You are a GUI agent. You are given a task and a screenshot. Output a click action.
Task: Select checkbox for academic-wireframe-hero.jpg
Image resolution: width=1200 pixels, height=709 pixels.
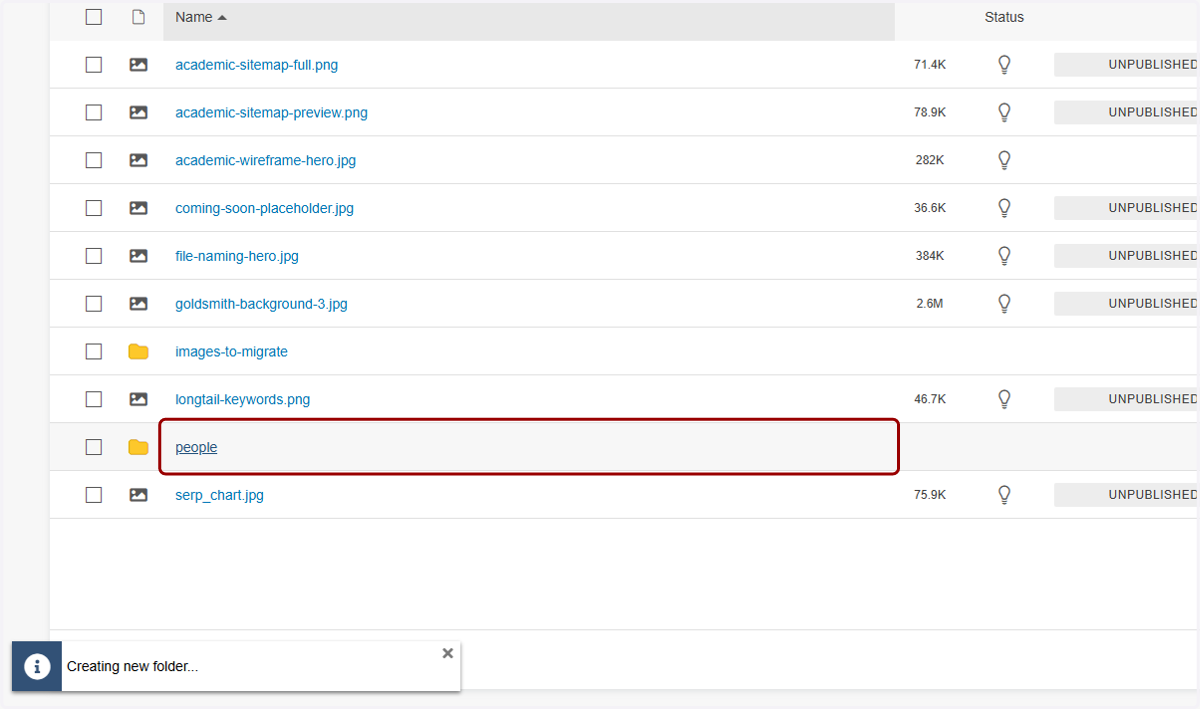pos(94,160)
